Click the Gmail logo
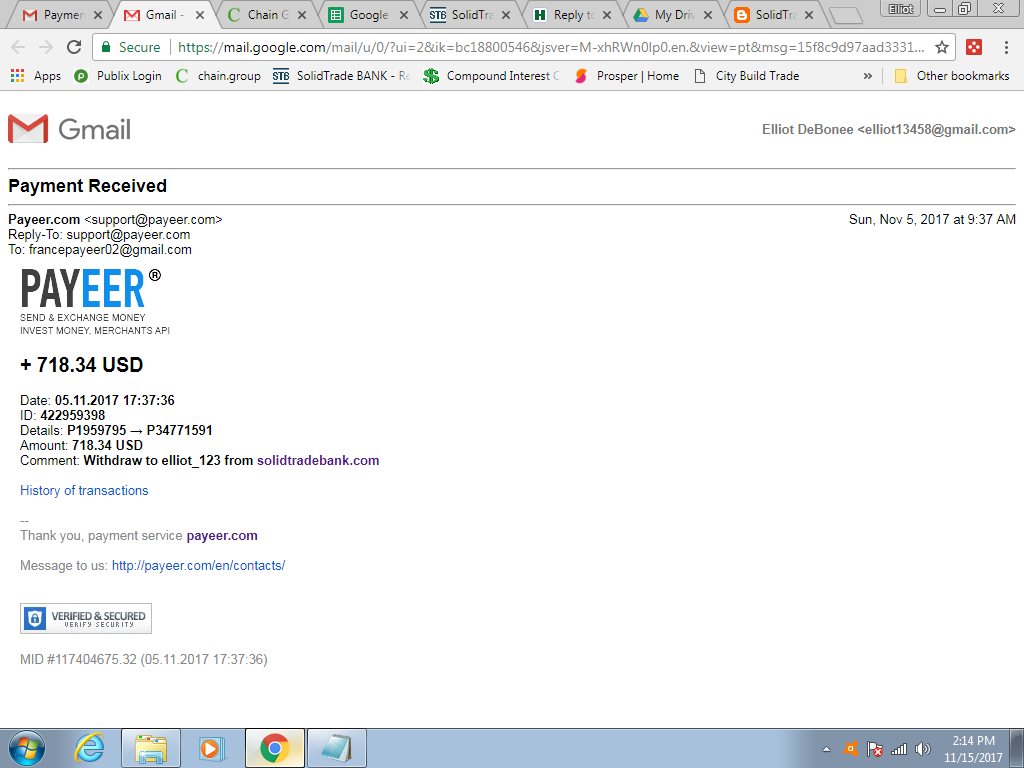Screen dimensions: 1024x768 pyautogui.click(x=70, y=129)
